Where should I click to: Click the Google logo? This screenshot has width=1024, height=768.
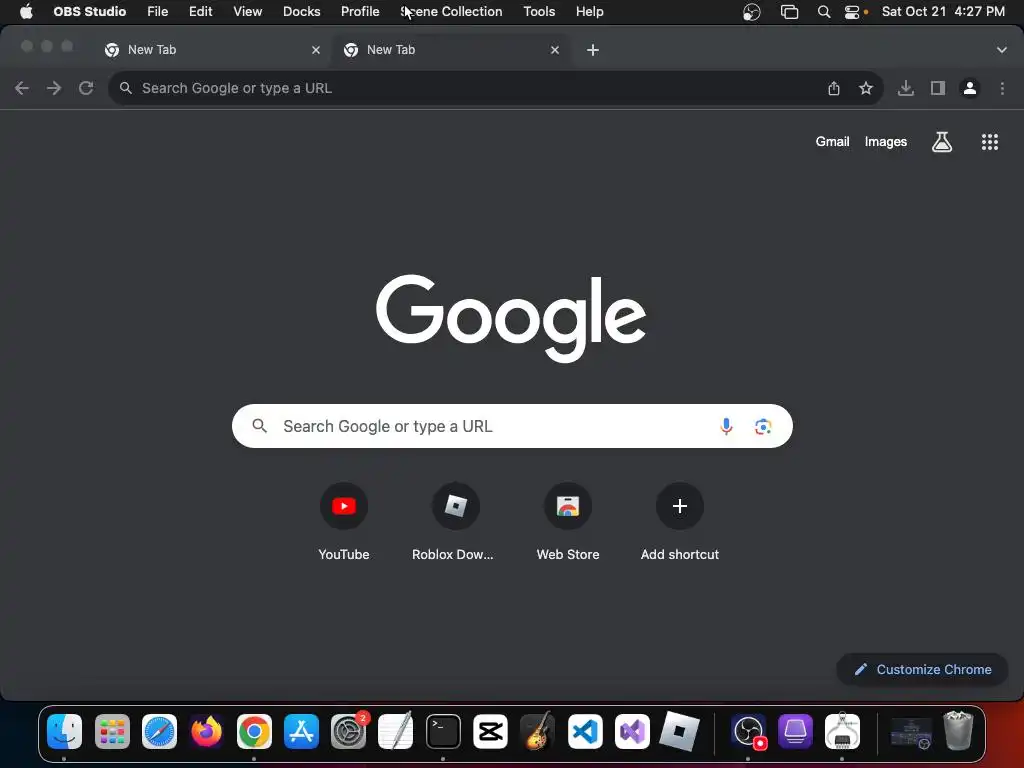[511, 318]
